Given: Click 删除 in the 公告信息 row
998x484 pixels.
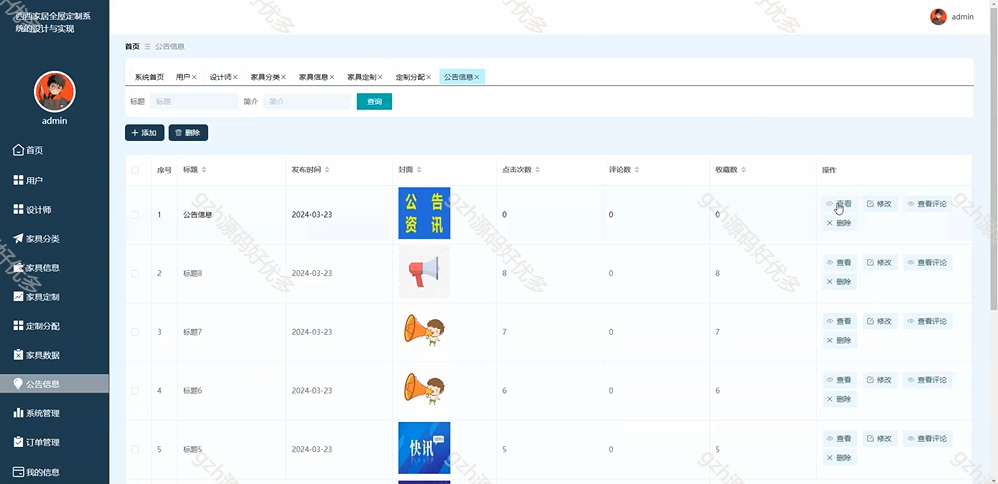Looking at the screenshot, I should tap(840, 223).
